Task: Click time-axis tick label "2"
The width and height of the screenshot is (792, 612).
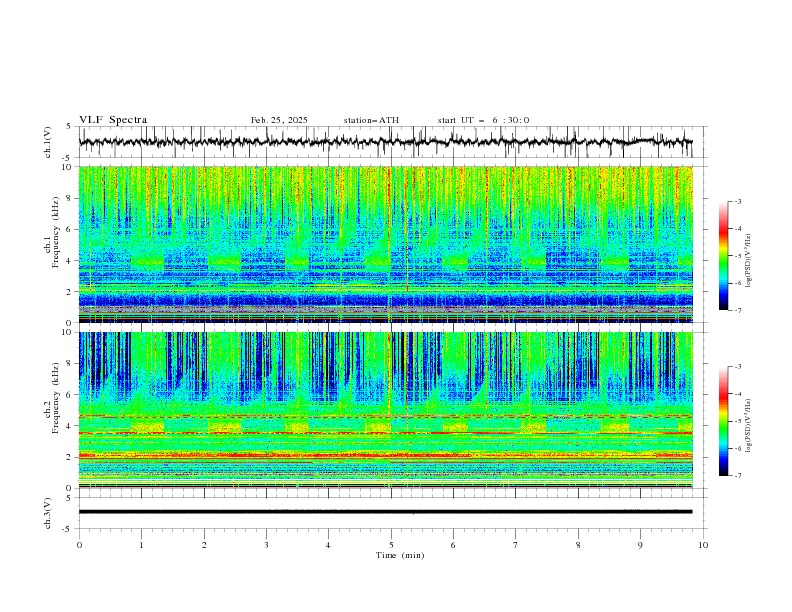Action: click(204, 545)
